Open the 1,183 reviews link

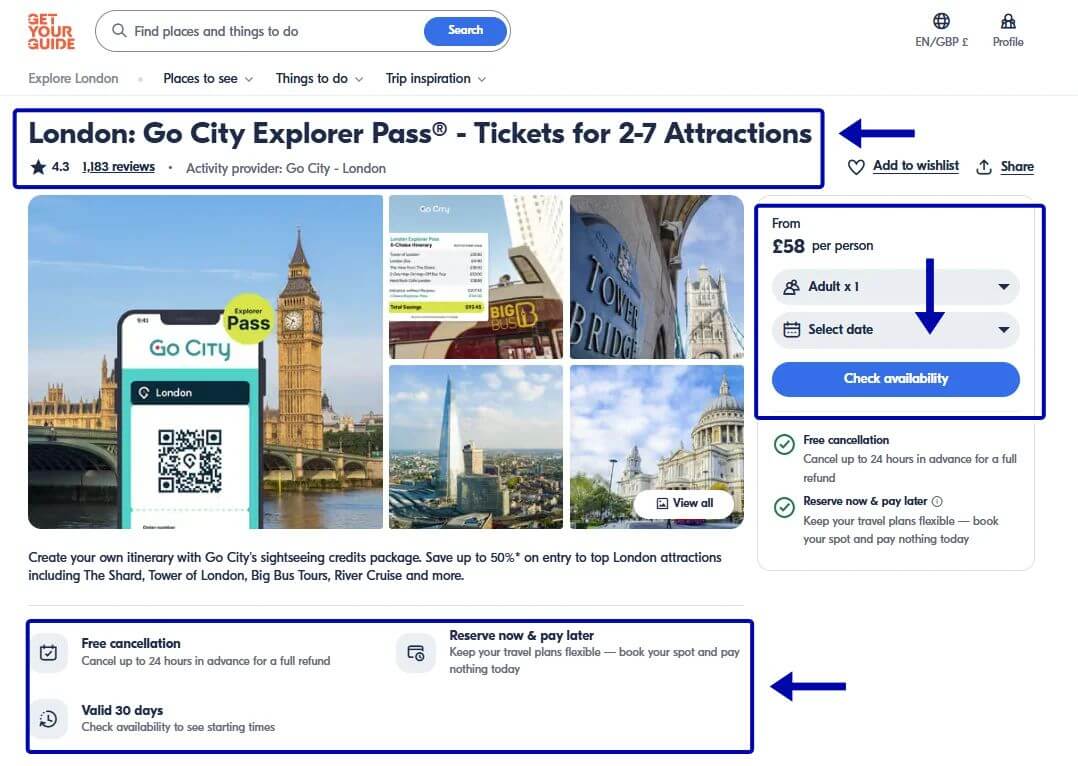pyautogui.click(x=118, y=166)
